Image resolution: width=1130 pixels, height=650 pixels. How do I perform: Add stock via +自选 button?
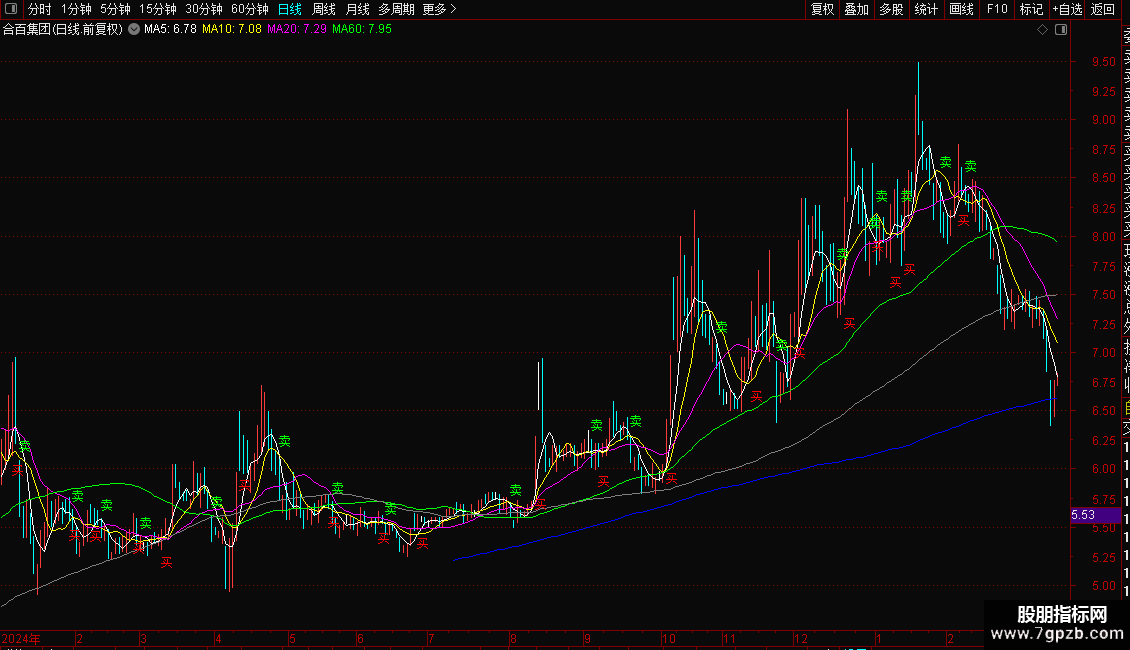click(1067, 9)
